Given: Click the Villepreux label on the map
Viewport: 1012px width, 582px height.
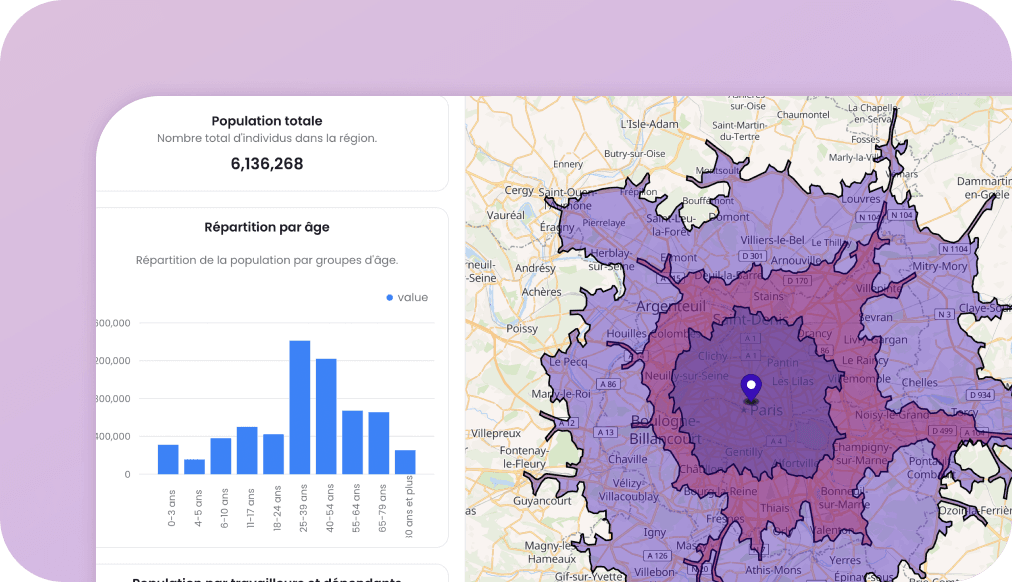Looking at the screenshot, I should point(496,433).
